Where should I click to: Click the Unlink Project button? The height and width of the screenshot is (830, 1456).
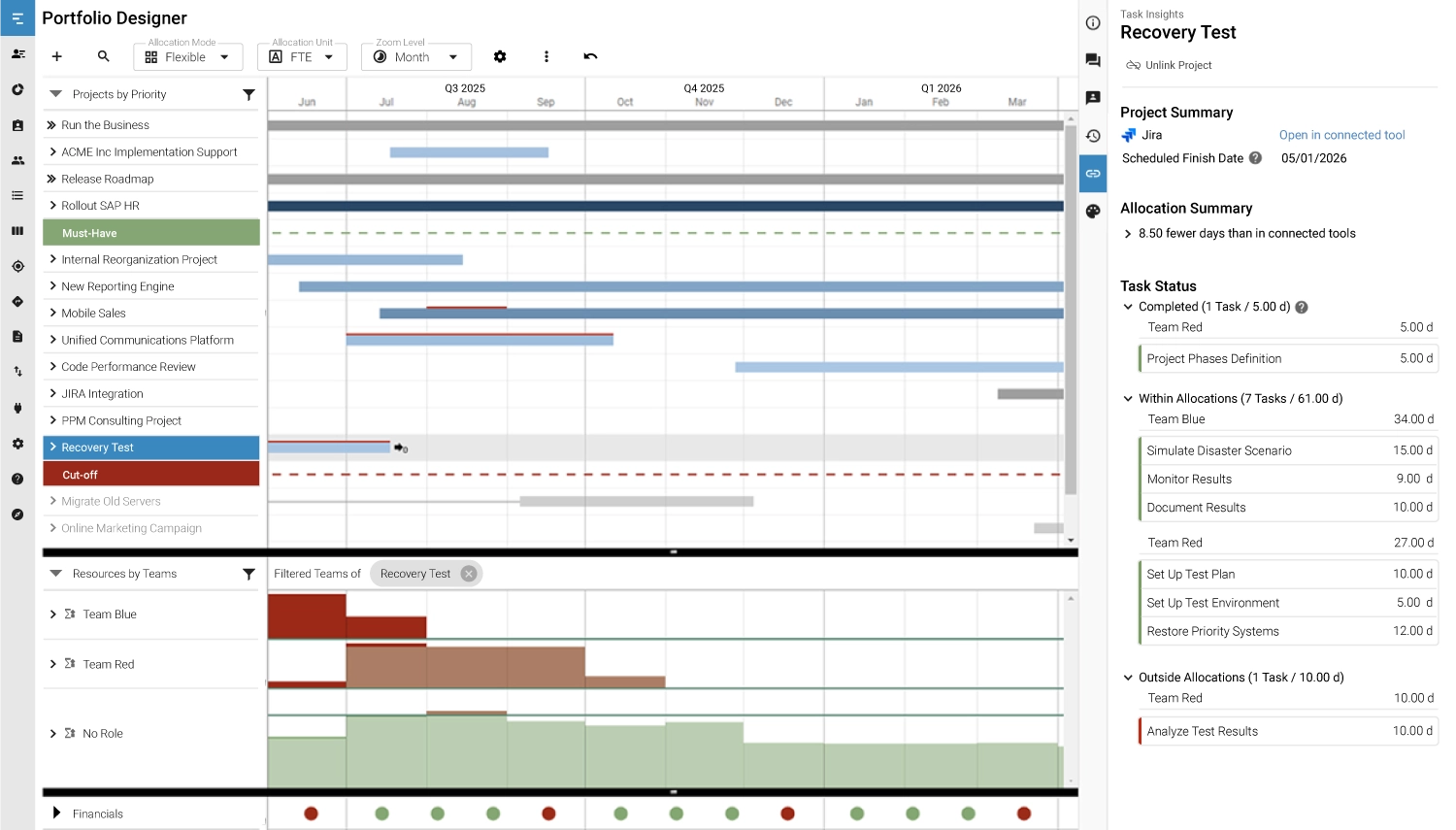tap(1169, 65)
